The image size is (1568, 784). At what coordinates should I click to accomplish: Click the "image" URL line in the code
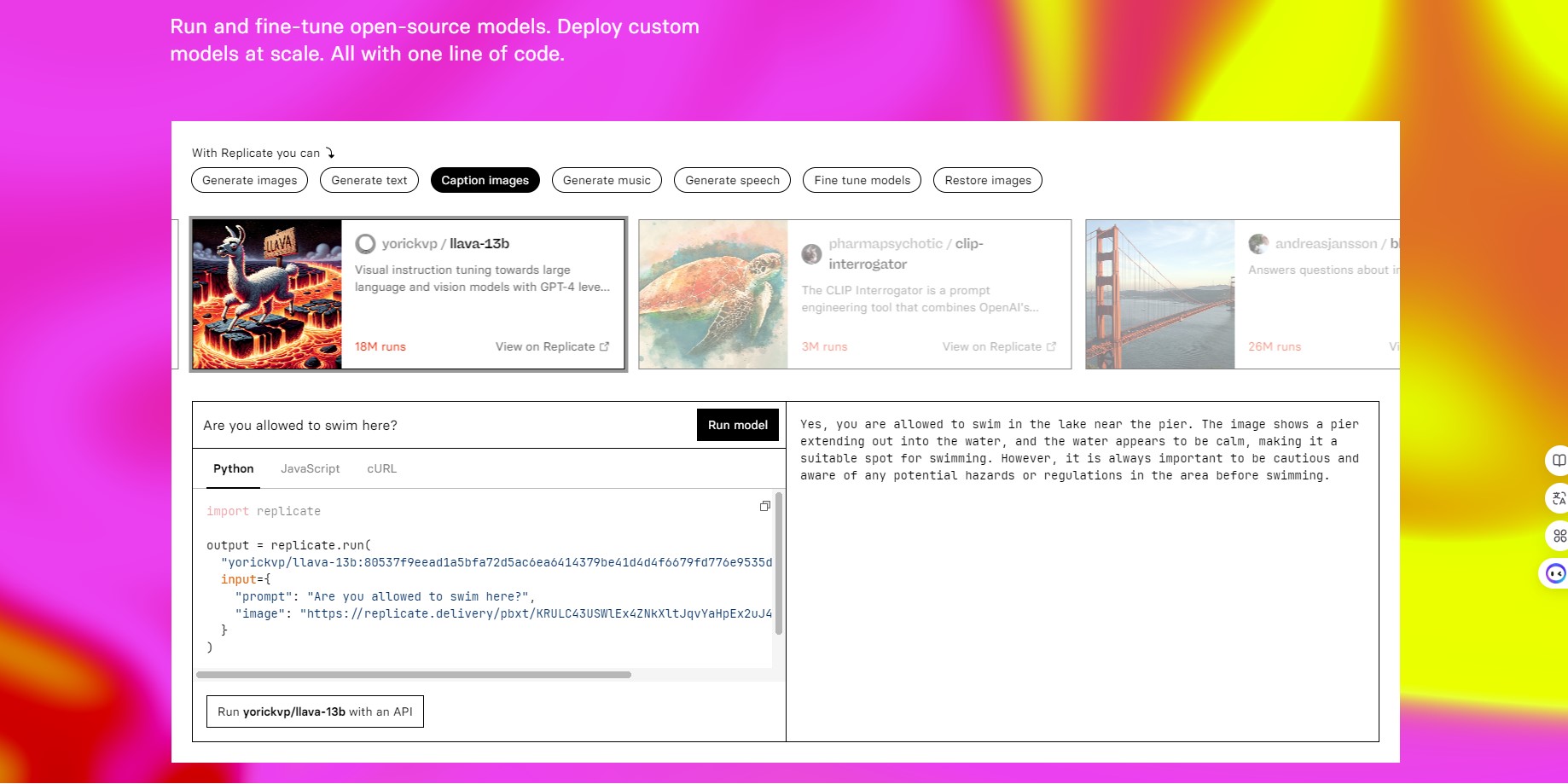(503, 613)
